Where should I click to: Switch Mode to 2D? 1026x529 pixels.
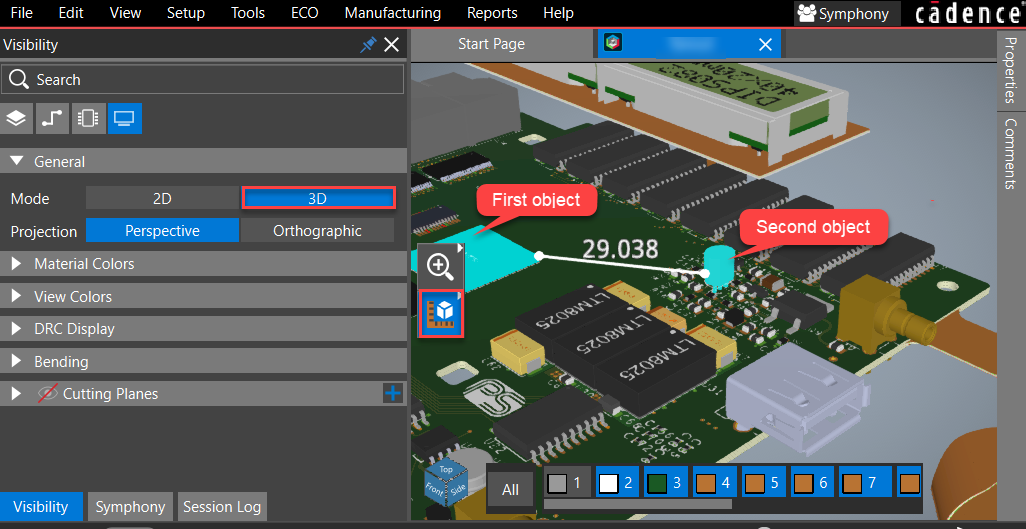[162, 198]
